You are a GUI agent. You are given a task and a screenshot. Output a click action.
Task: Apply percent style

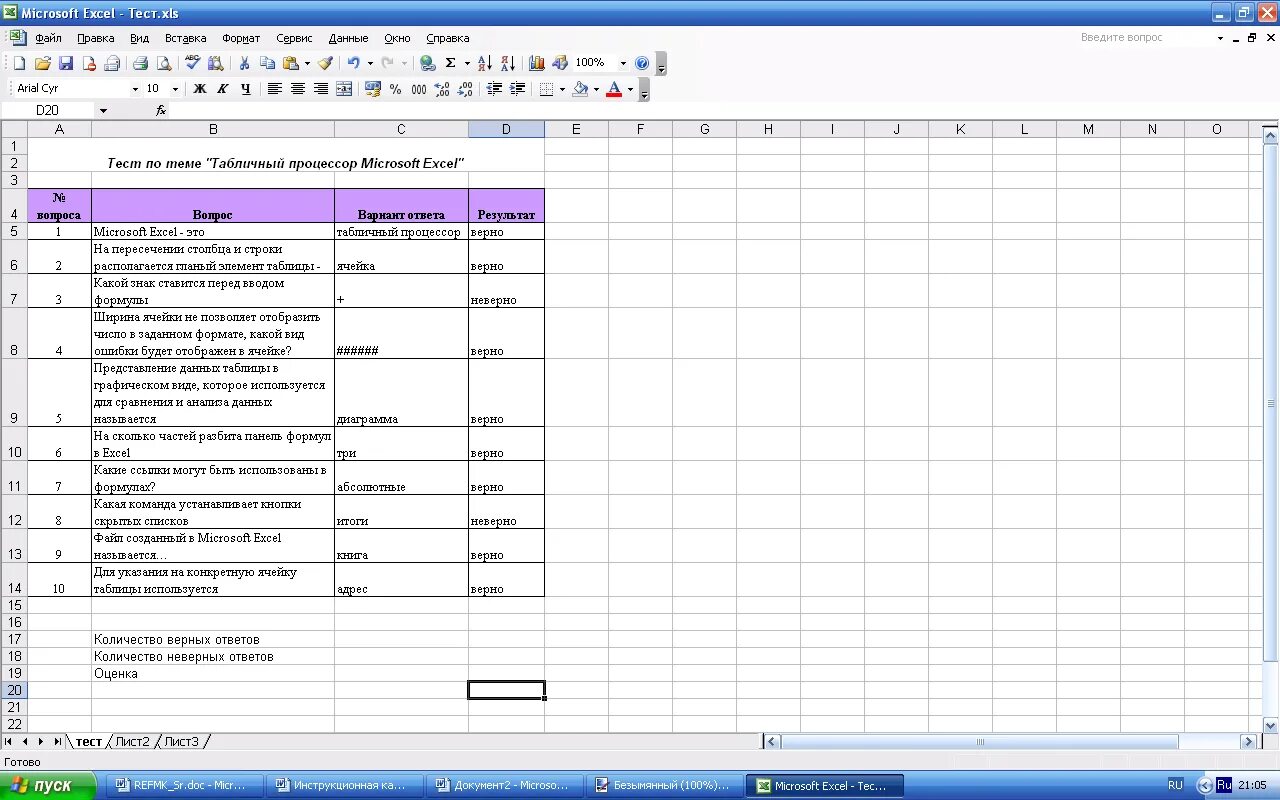(396, 89)
